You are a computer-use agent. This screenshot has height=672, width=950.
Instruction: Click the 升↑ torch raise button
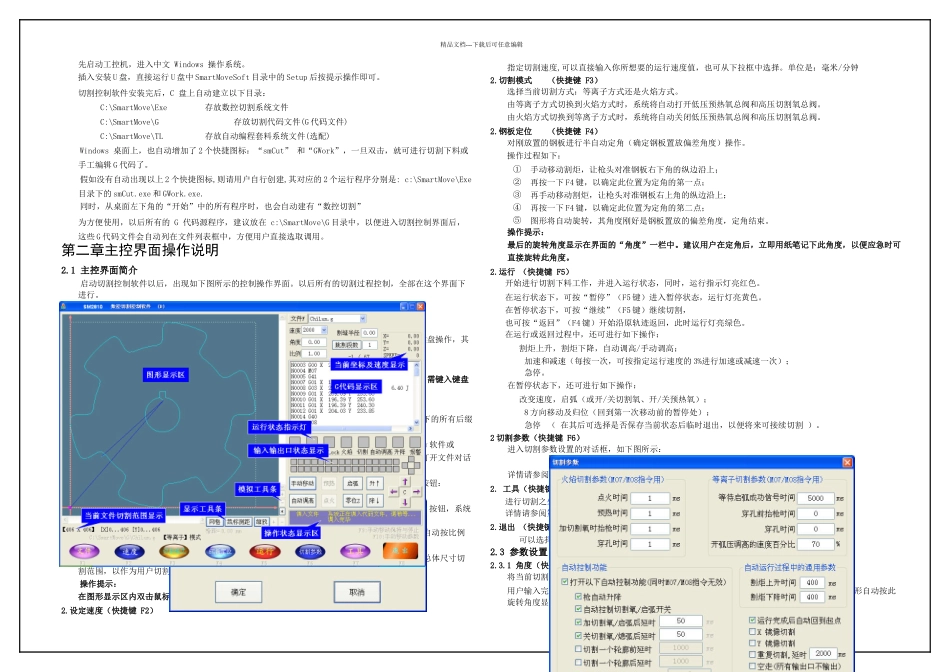point(375,484)
